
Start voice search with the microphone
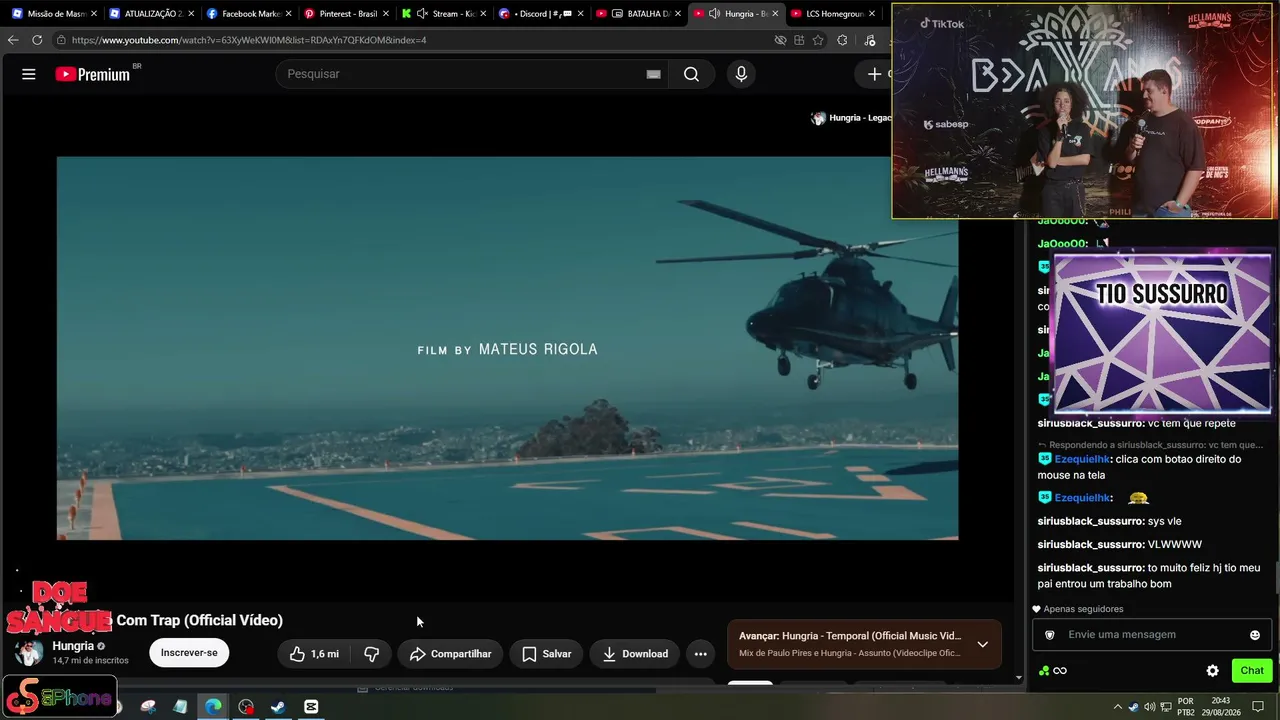tap(741, 74)
